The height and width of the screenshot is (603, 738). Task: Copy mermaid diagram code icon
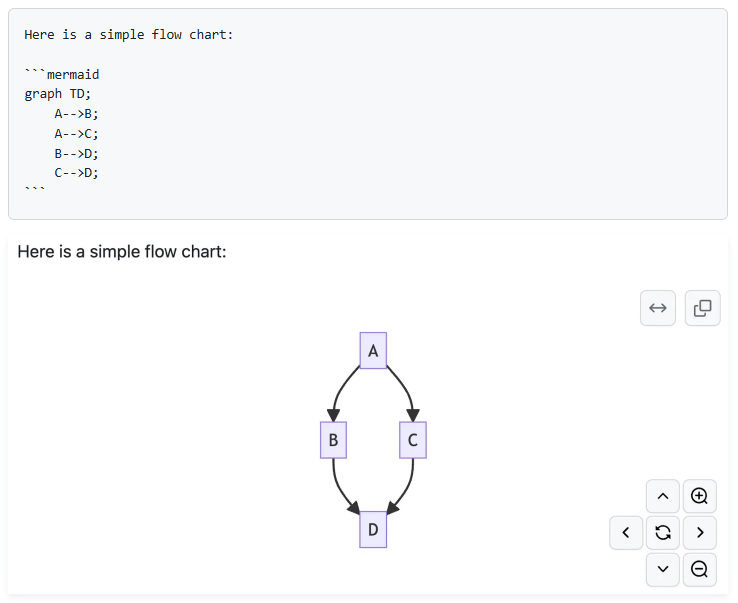pyautogui.click(x=702, y=308)
